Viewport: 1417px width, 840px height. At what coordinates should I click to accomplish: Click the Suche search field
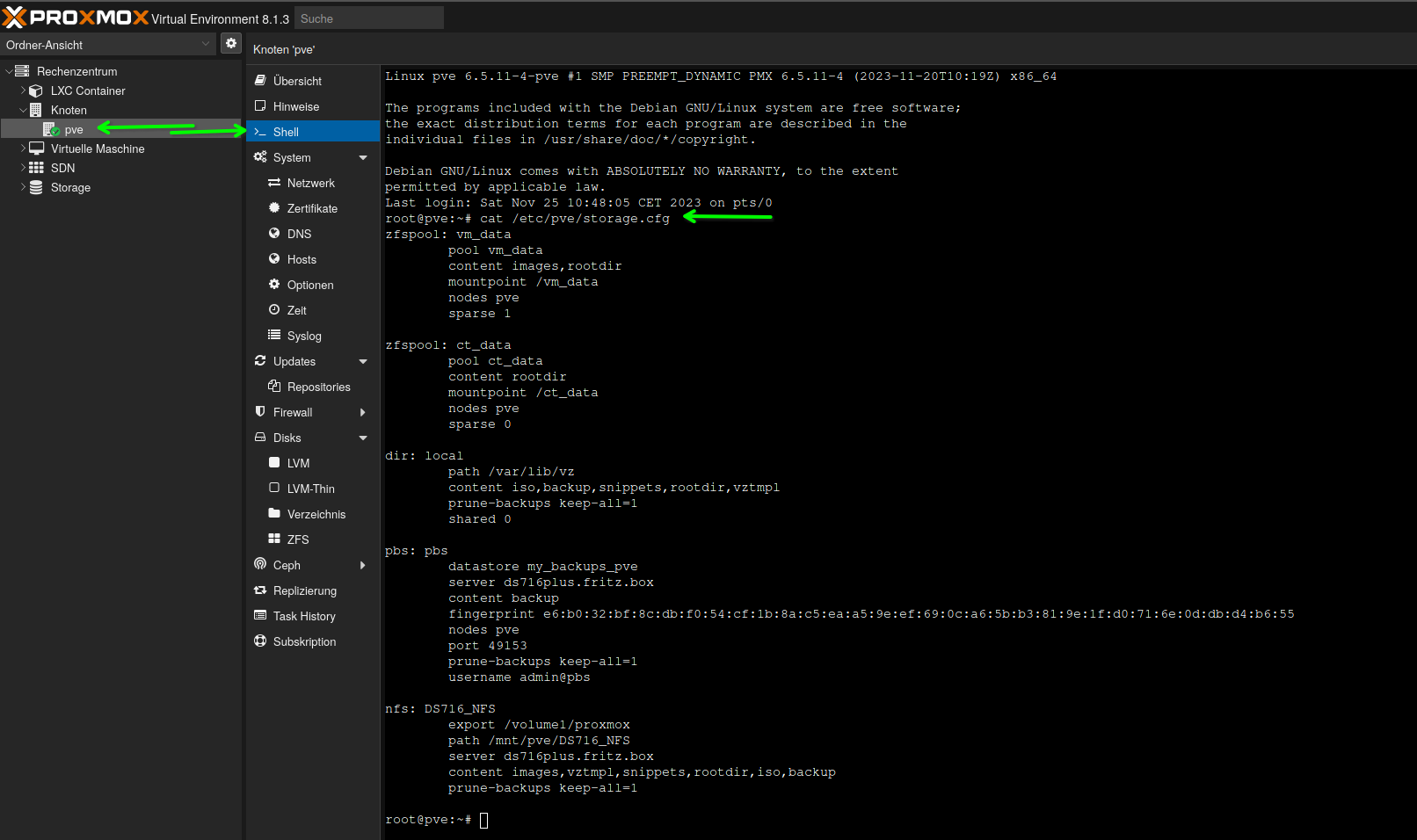369,18
